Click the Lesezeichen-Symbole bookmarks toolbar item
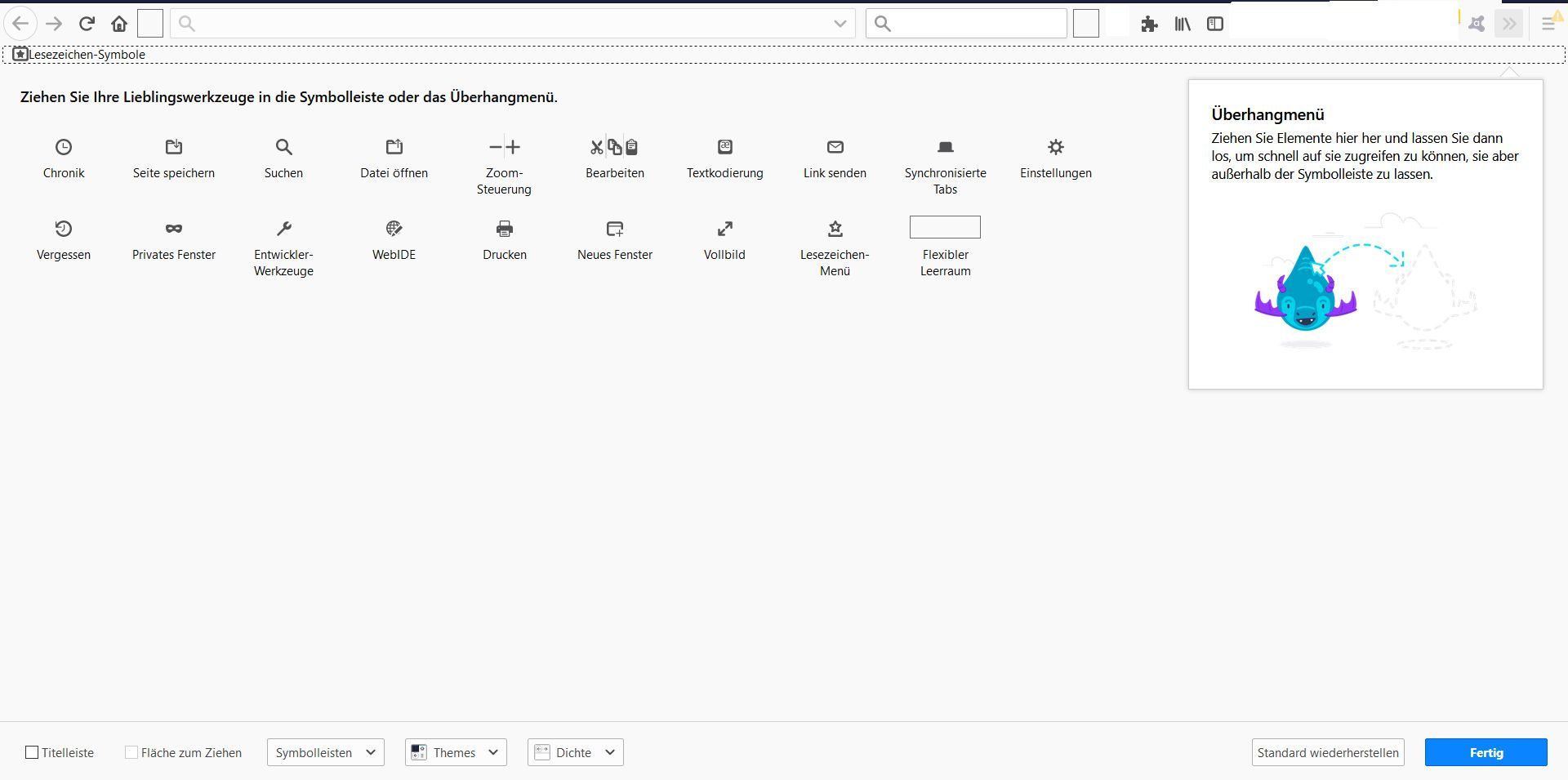Screen dimensions: 1568x780 pyautogui.click(x=79, y=55)
